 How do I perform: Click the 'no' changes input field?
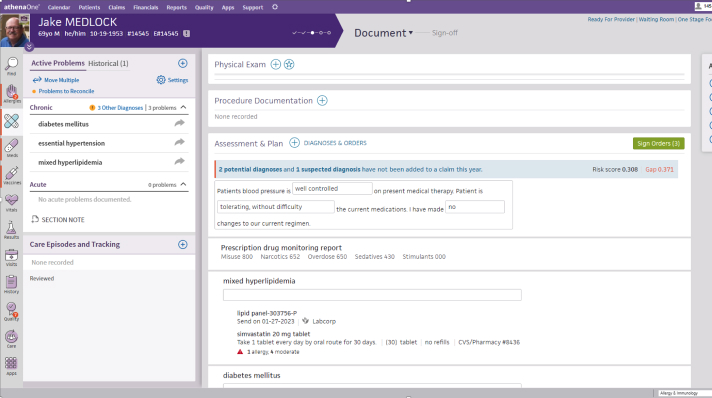click(x=475, y=207)
